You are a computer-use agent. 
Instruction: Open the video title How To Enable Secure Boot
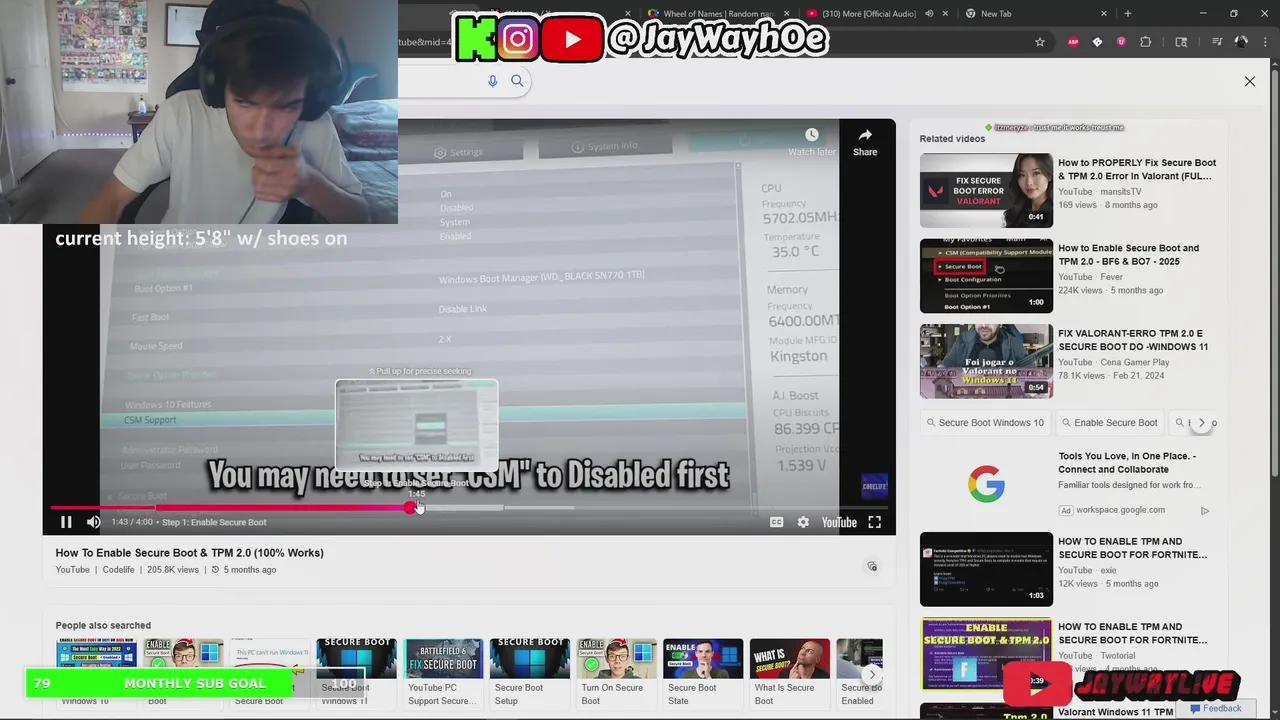point(190,553)
